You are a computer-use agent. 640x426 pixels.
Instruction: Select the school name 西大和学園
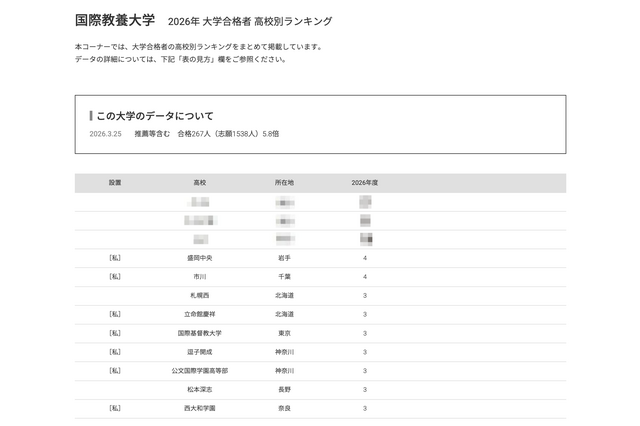pyautogui.click(x=200, y=408)
